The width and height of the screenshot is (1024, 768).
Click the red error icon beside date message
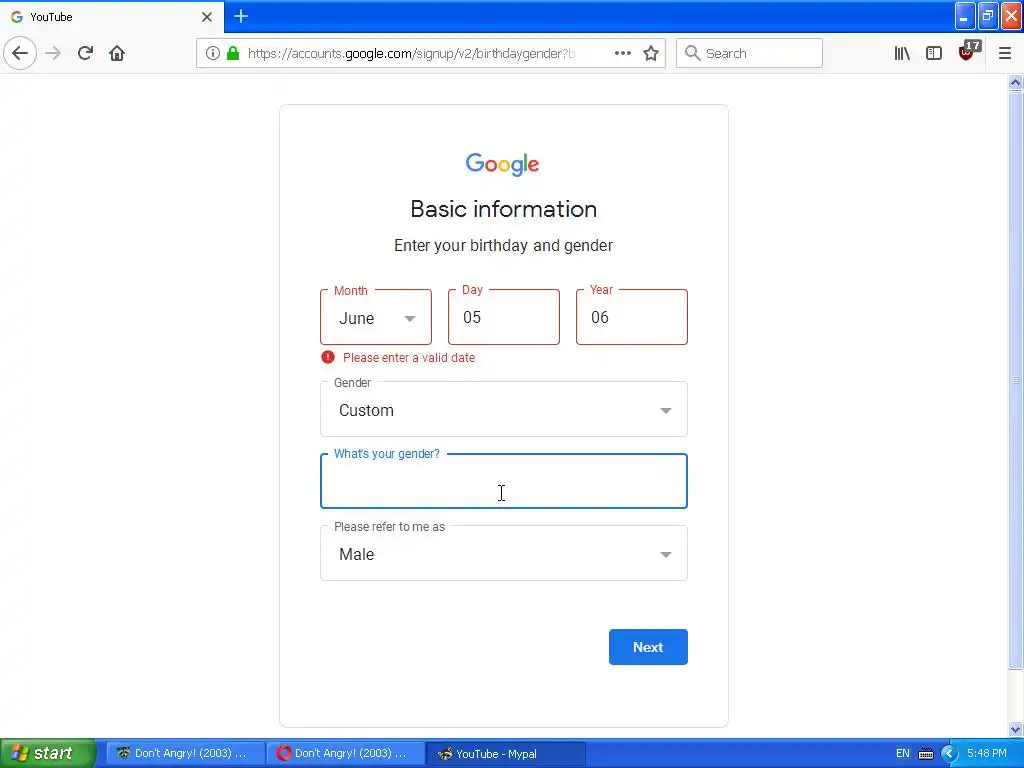tap(328, 357)
